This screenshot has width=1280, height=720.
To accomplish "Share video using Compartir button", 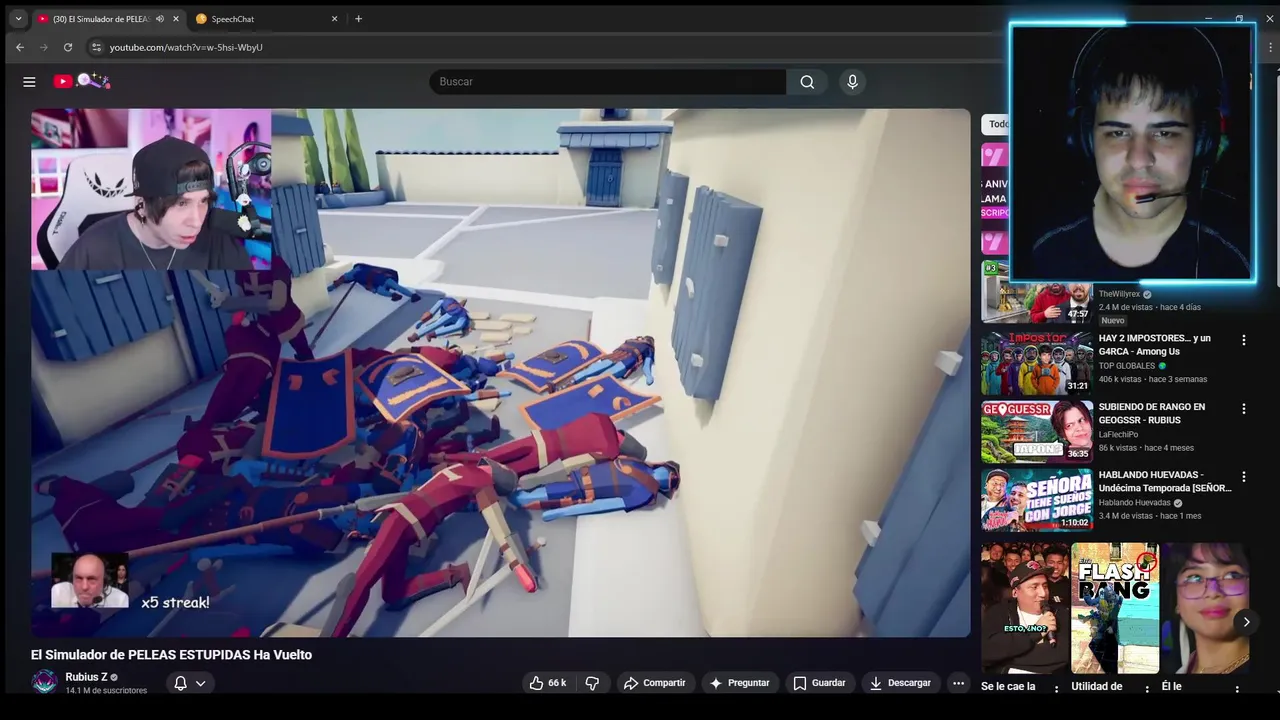I will [x=654, y=683].
